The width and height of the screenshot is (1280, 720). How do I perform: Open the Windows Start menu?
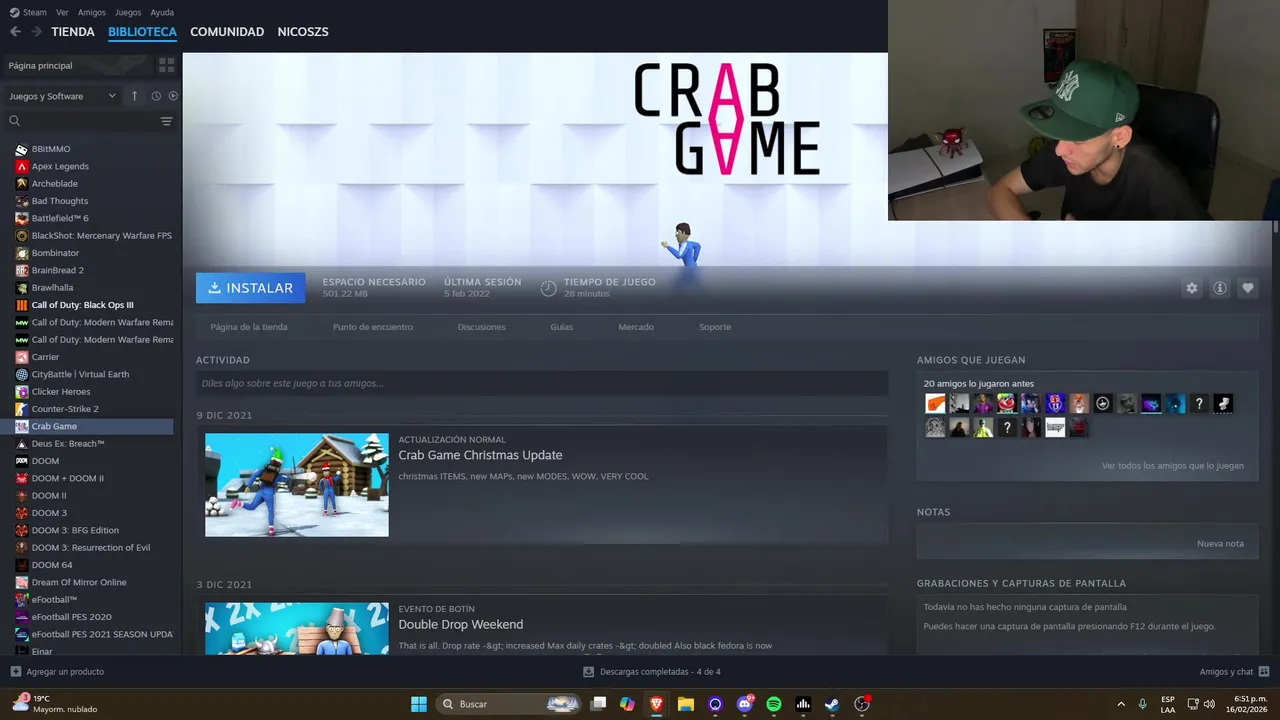point(419,704)
